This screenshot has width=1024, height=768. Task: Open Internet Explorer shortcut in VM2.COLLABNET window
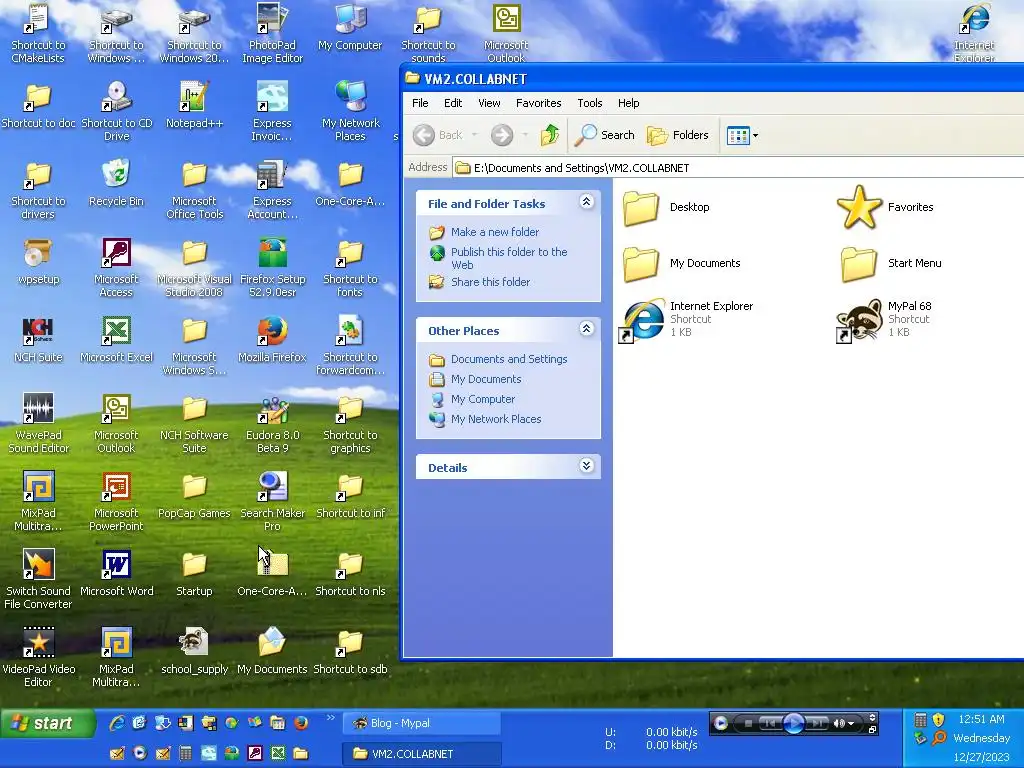686,319
